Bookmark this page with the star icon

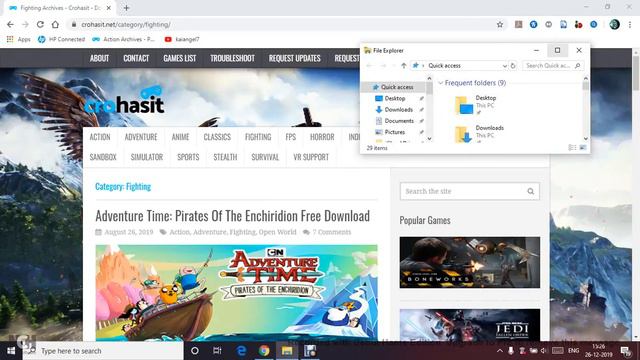coord(500,24)
